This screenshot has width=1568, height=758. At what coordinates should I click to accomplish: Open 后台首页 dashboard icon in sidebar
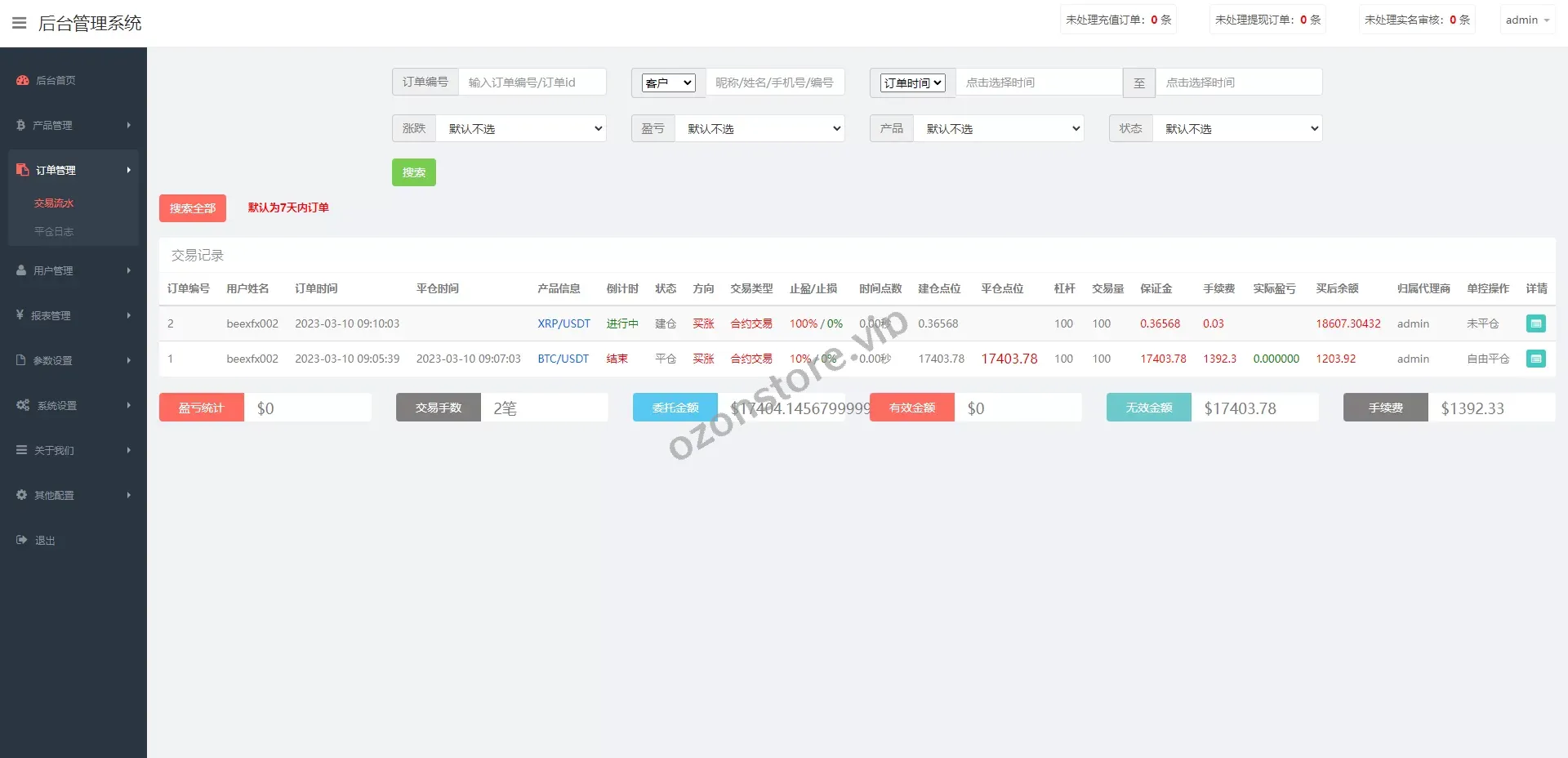[x=23, y=80]
